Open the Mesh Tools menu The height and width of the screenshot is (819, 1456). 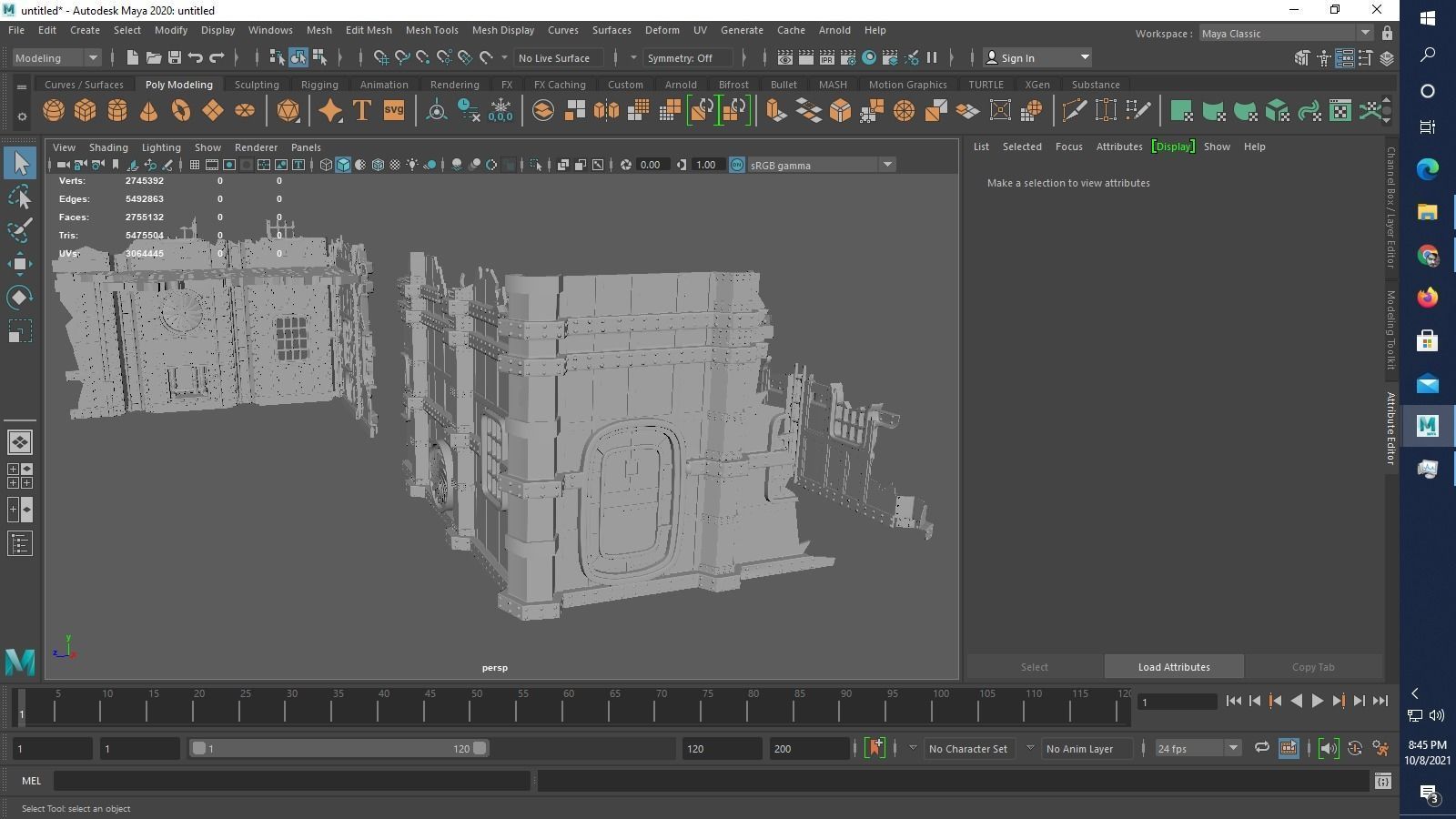(x=431, y=30)
